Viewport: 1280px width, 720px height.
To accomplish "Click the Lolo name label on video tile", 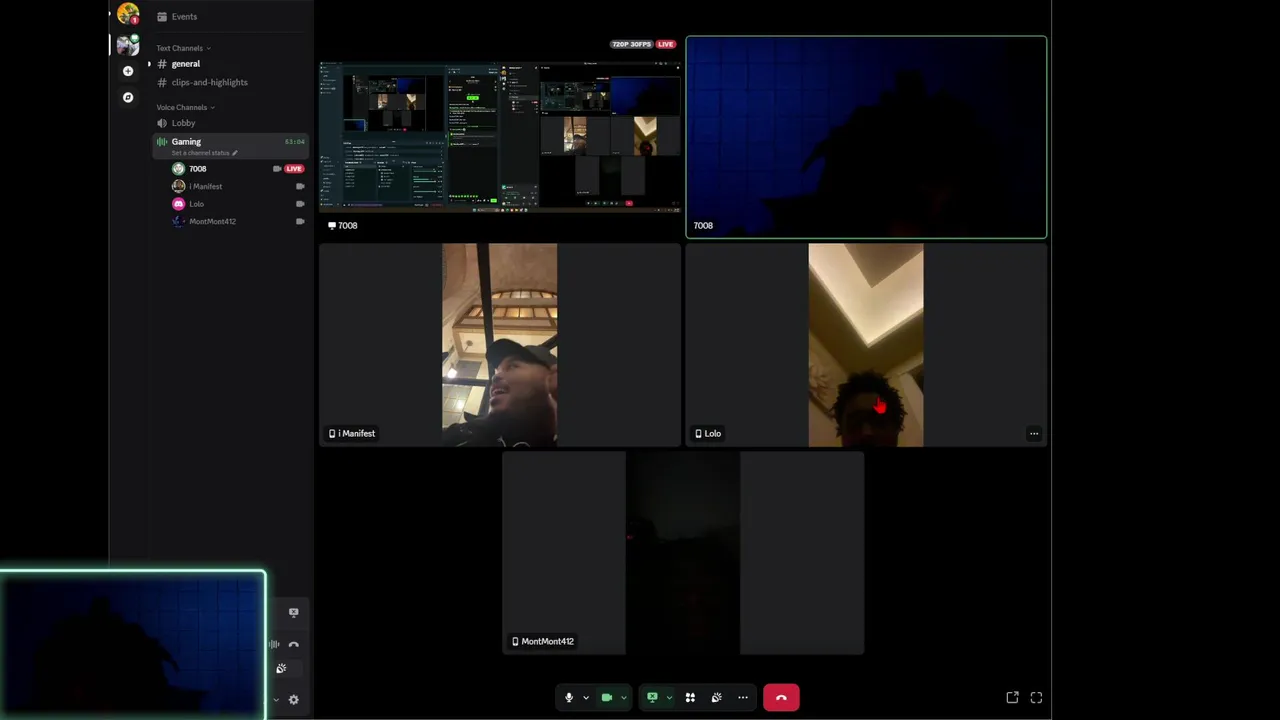I will click(x=708, y=434).
